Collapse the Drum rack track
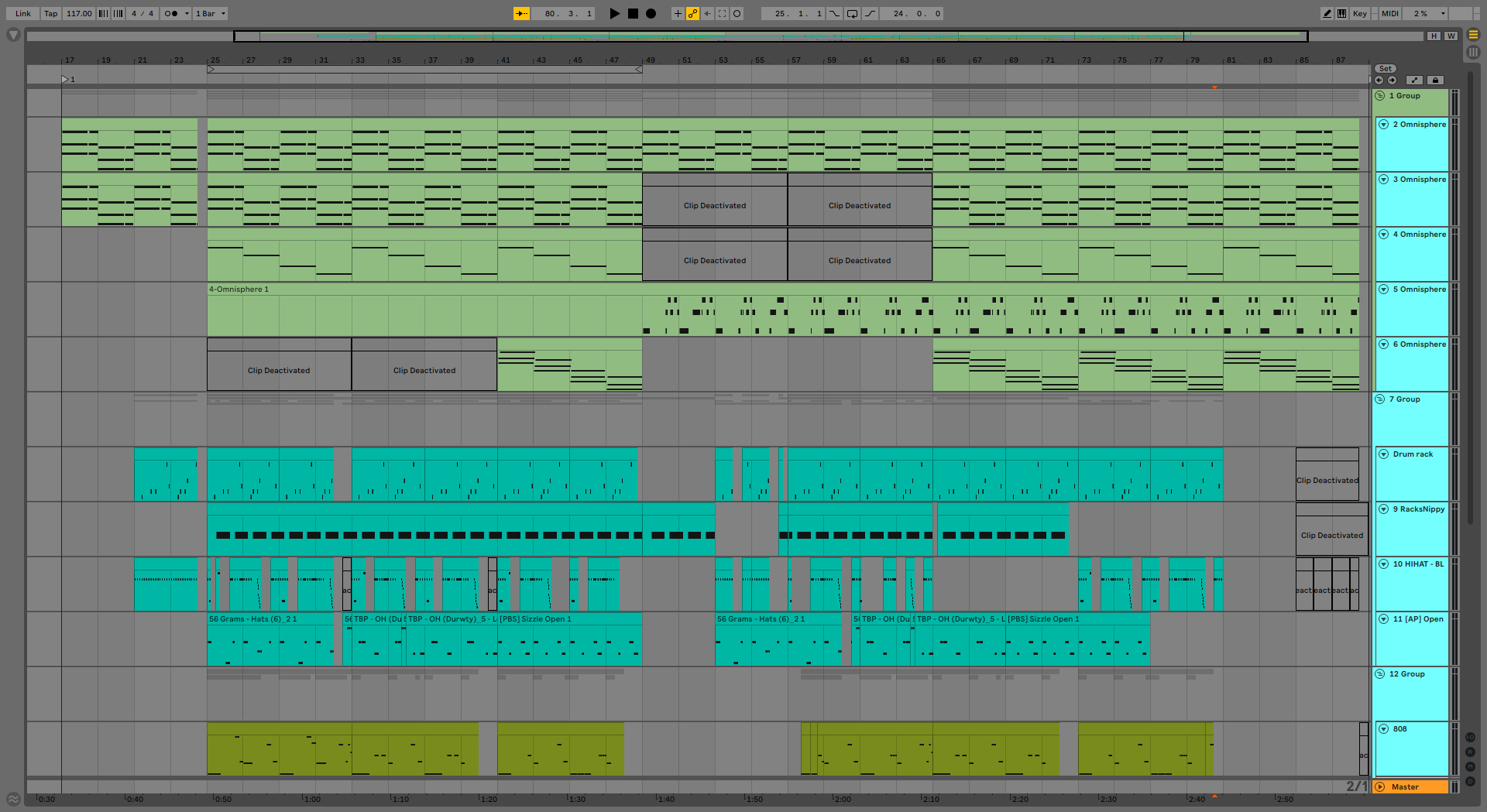This screenshot has height=812, width=1487. (1384, 454)
